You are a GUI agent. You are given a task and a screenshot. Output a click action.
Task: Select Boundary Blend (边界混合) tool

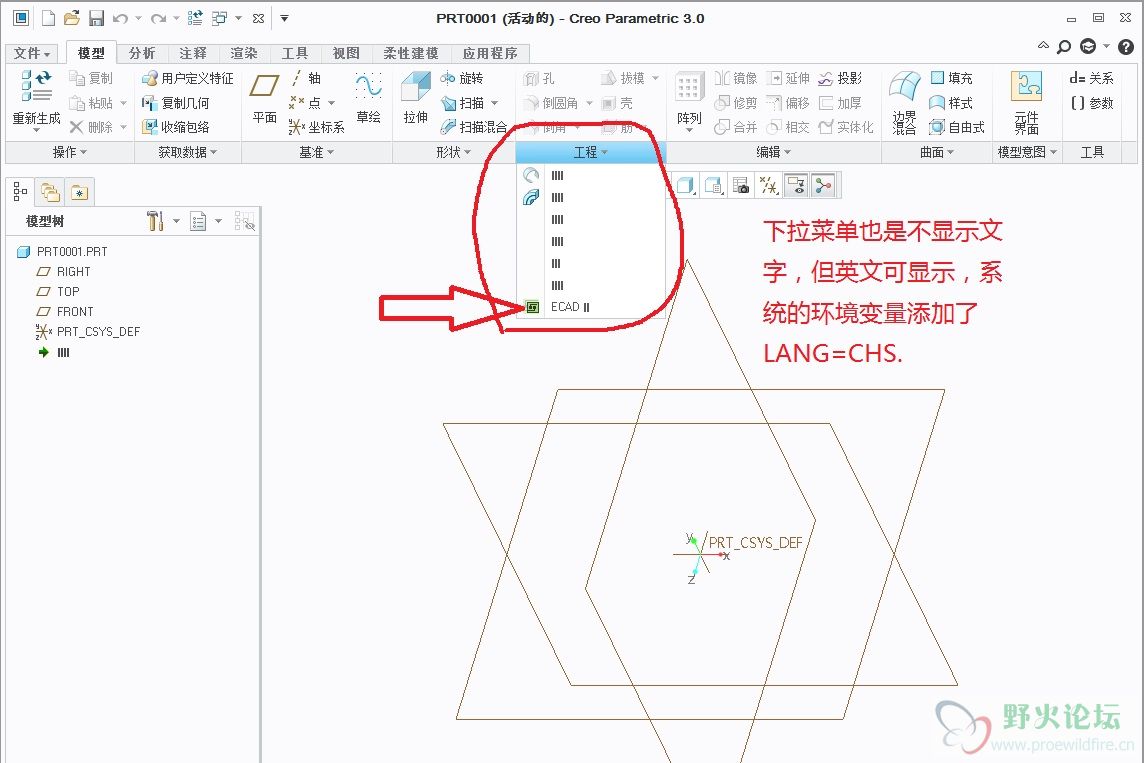[905, 102]
